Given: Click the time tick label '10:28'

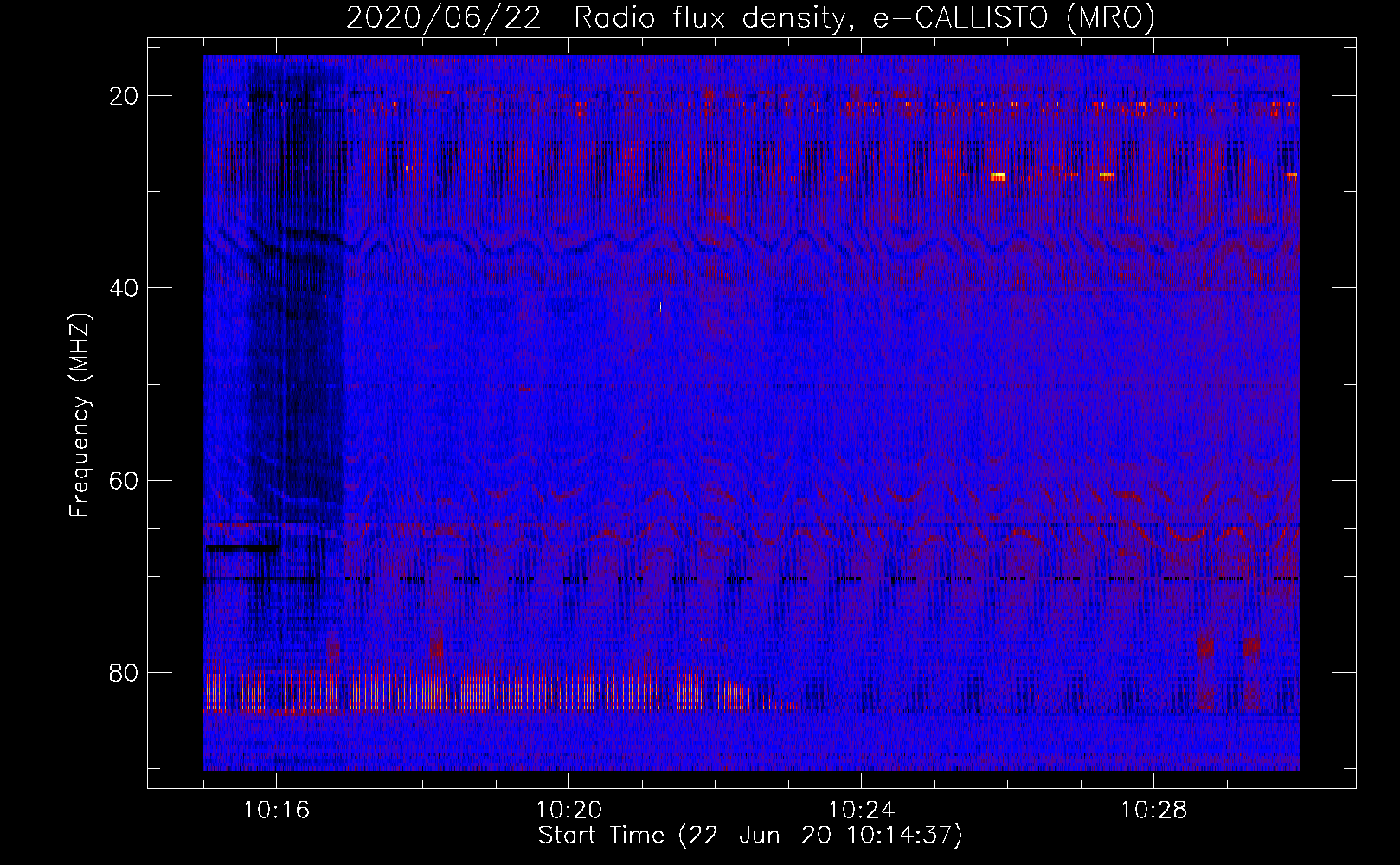Looking at the screenshot, I should [x=1153, y=811].
